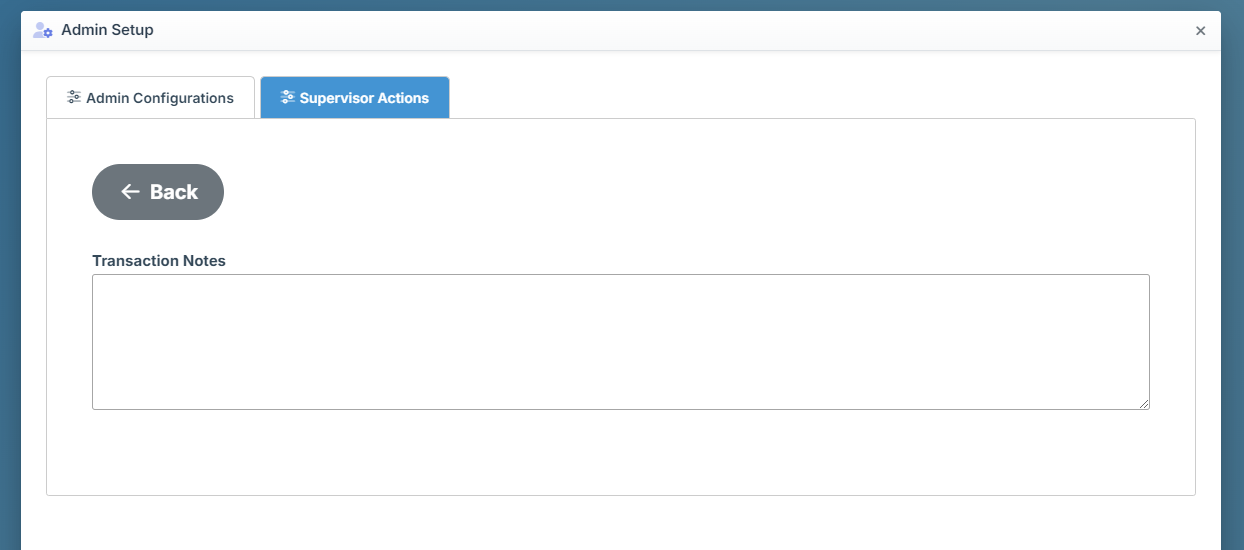Select the Supervisor Actions tab

pos(355,98)
